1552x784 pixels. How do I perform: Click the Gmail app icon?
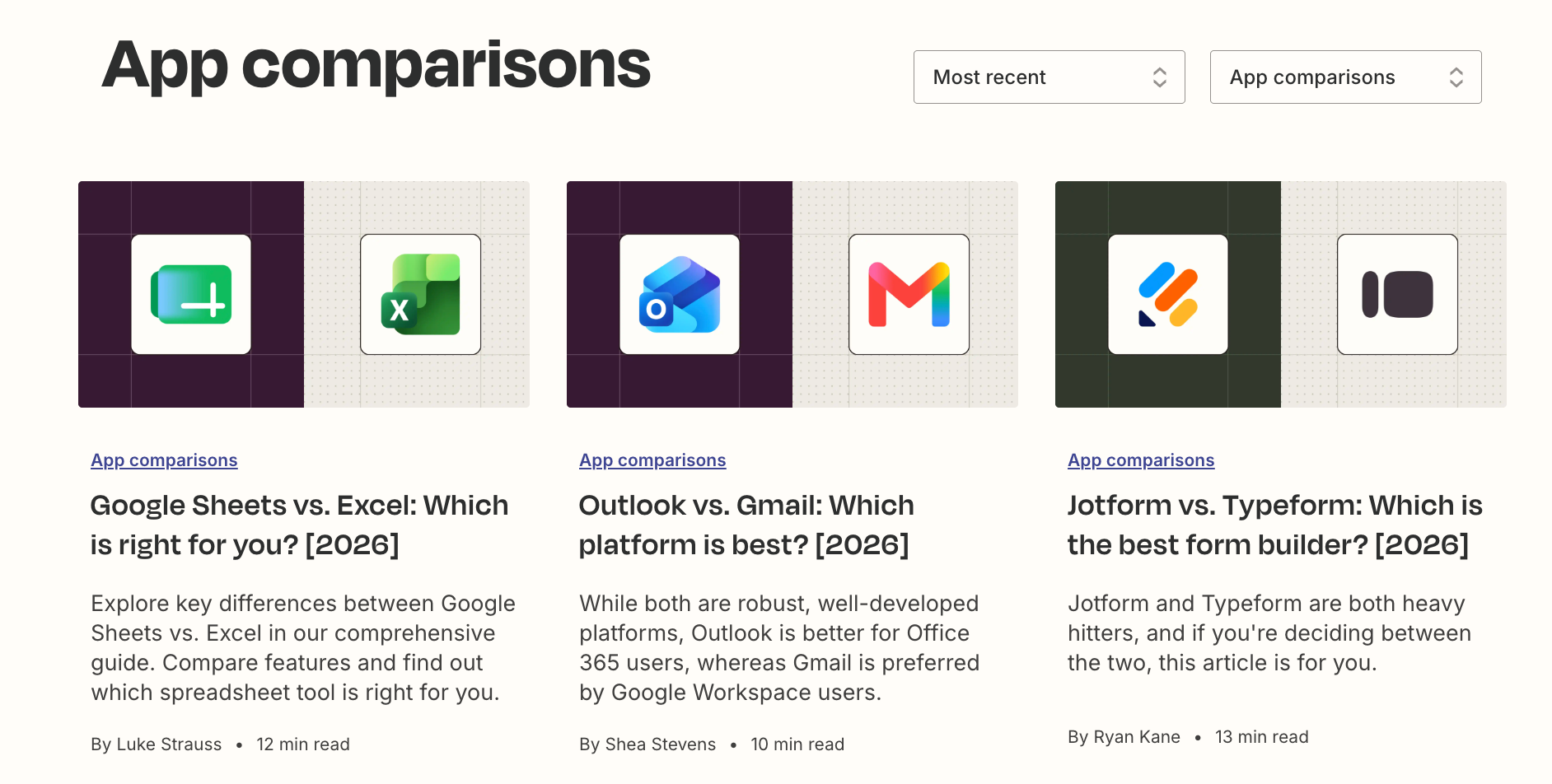pyautogui.click(x=909, y=294)
